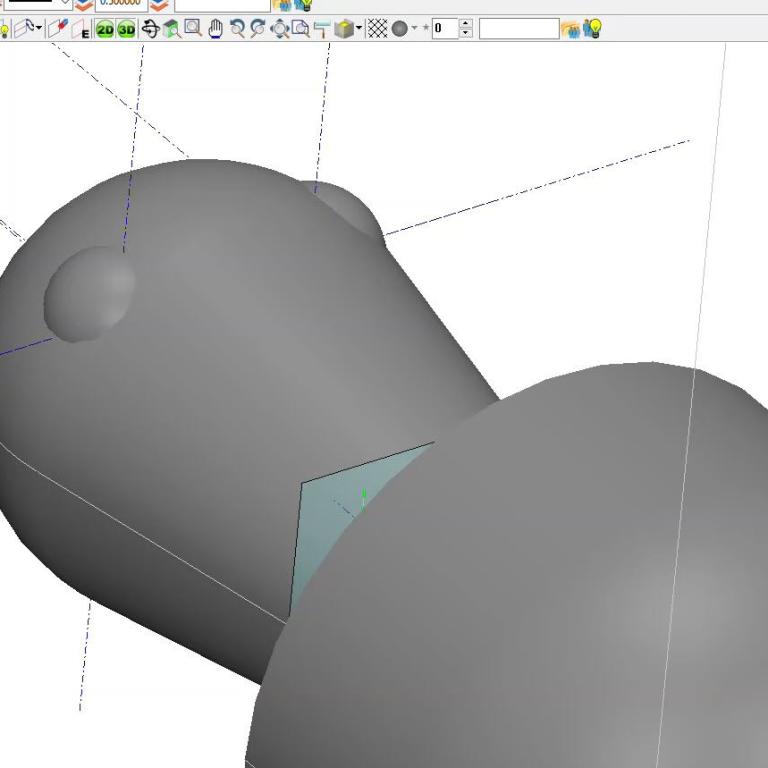Select the pan hand tool
The image size is (768, 768).
(215, 29)
